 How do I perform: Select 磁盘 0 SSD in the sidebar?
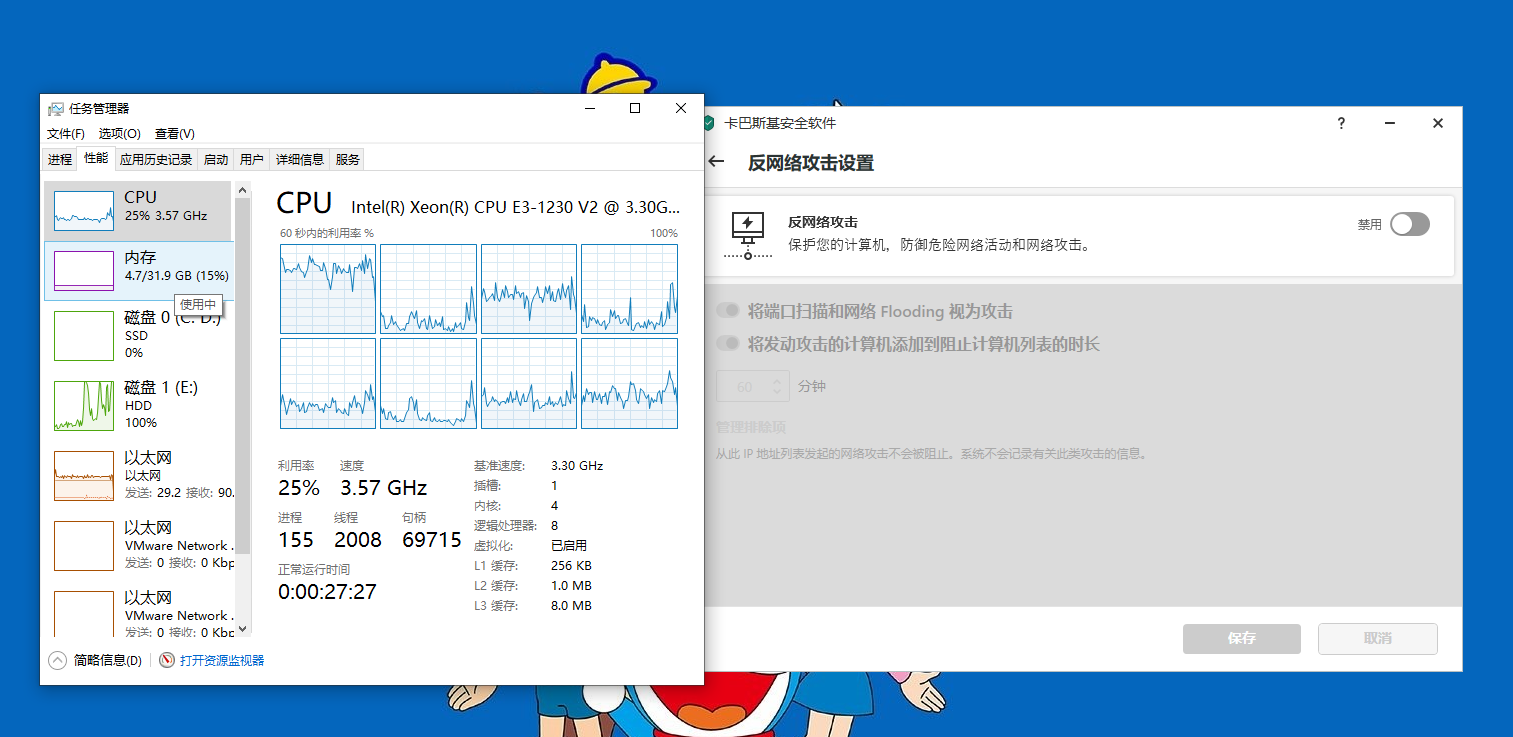[139, 336]
